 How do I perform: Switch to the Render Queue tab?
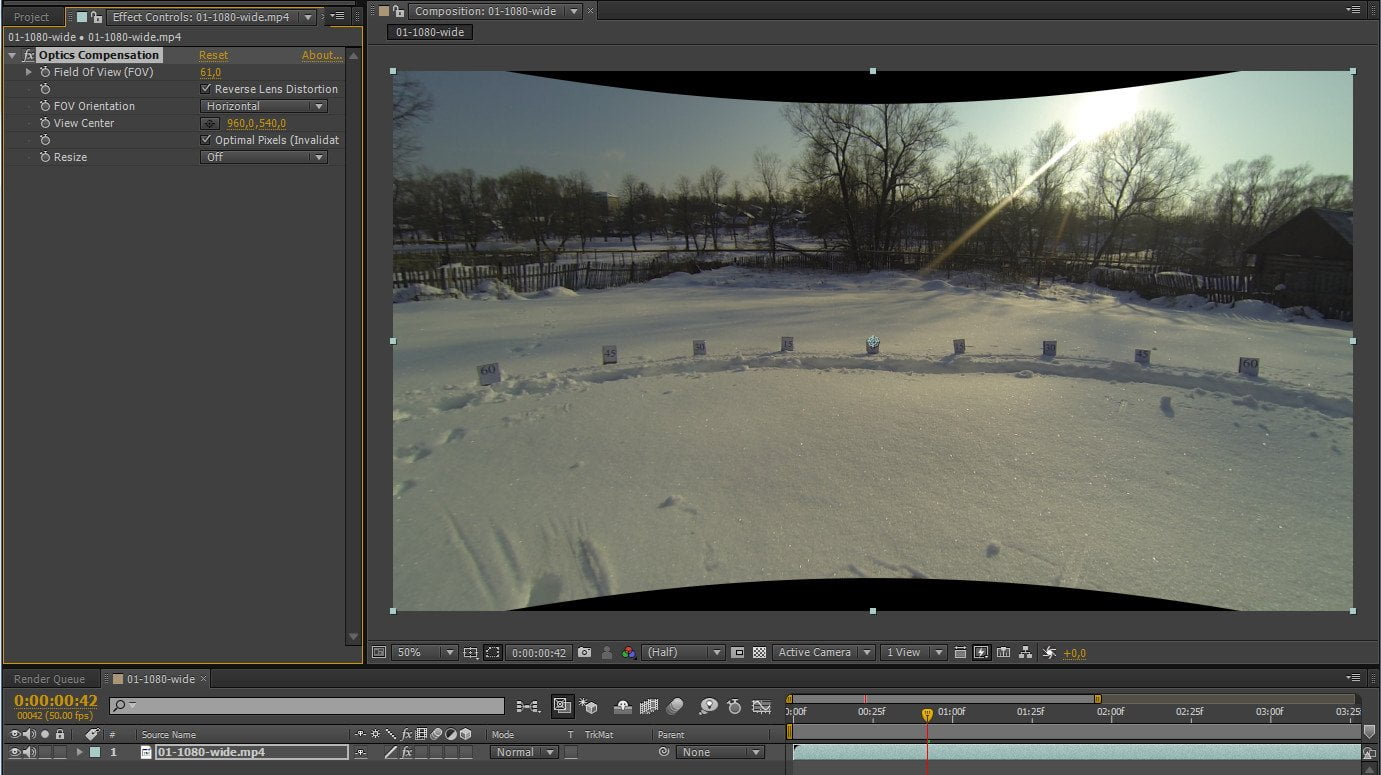click(x=49, y=679)
